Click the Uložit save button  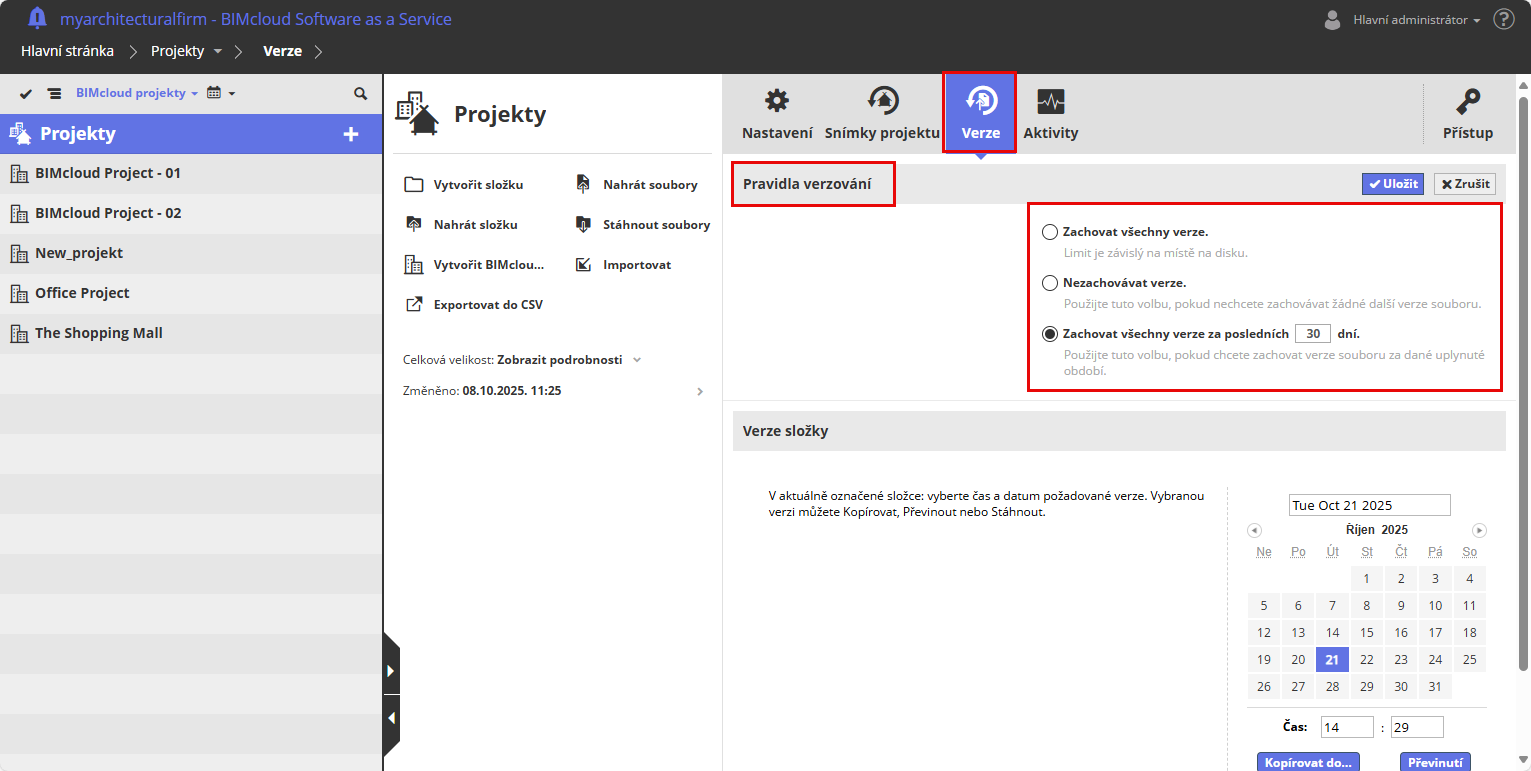(x=1392, y=184)
